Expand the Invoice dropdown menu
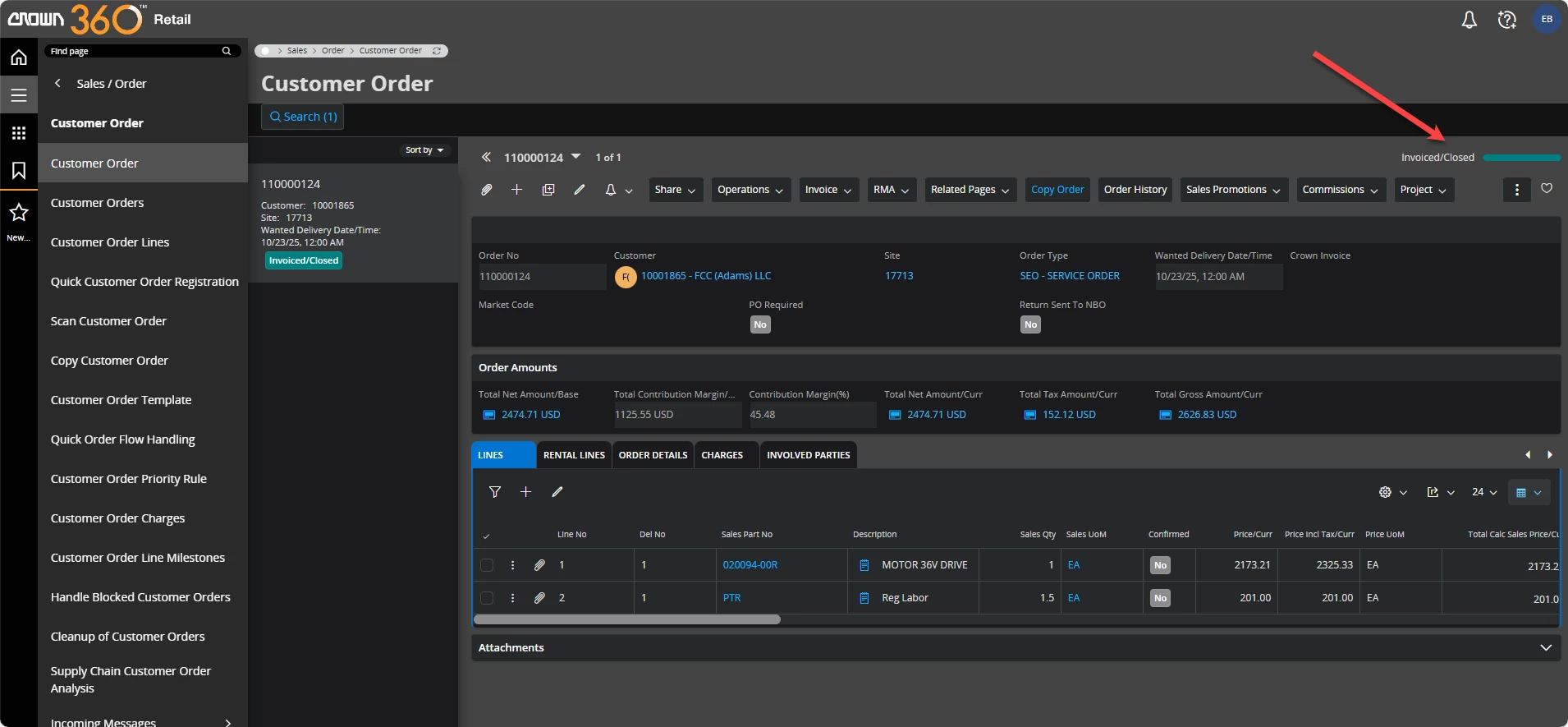The image size is (1568, 727). pos(828,190)
